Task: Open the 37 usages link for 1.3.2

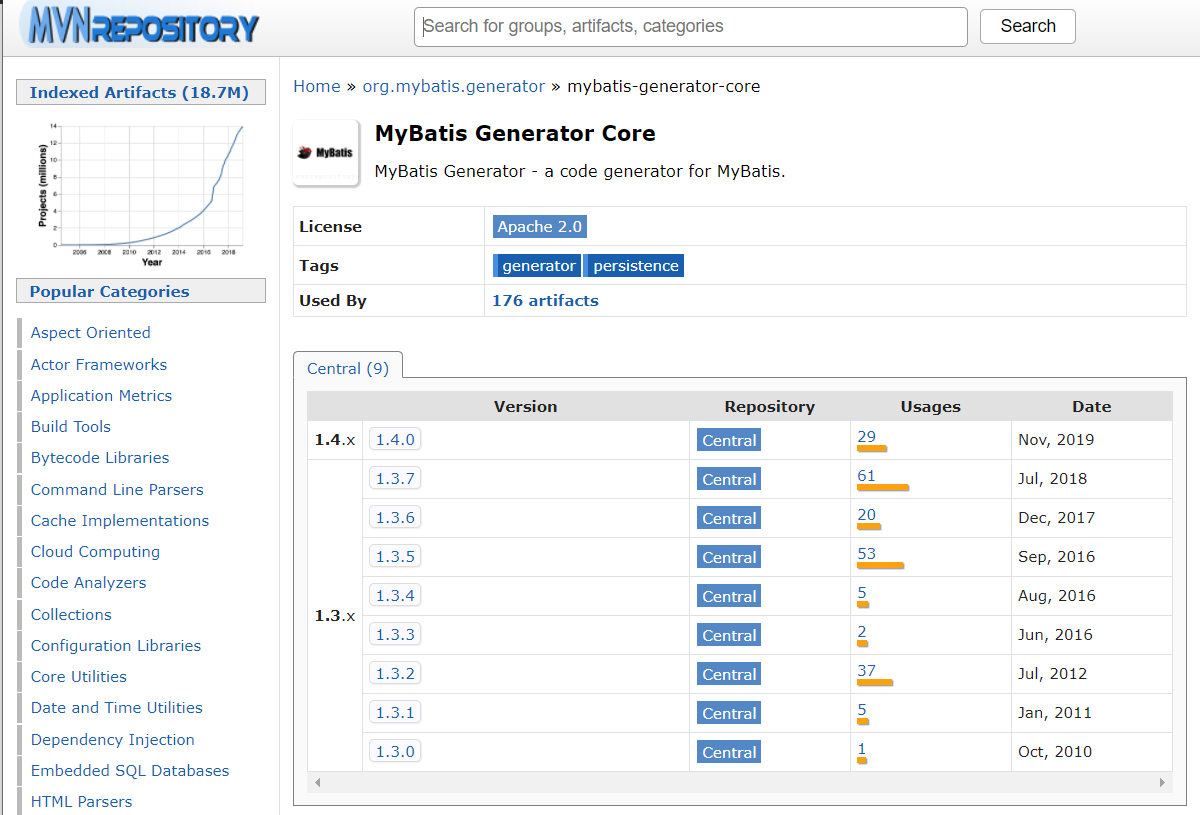Action: [x=866, y=670]
